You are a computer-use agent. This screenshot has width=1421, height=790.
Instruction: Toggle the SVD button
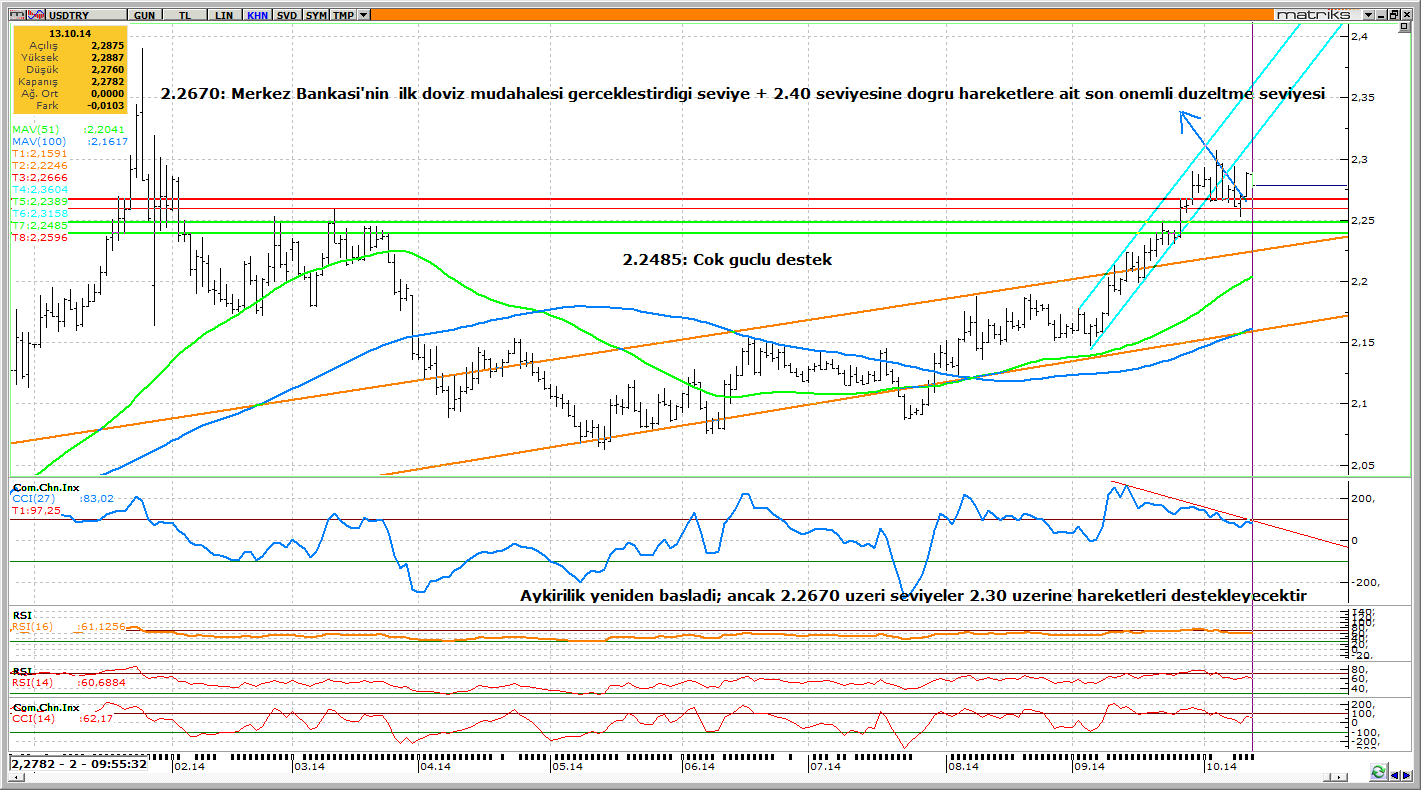pos(287,15)
